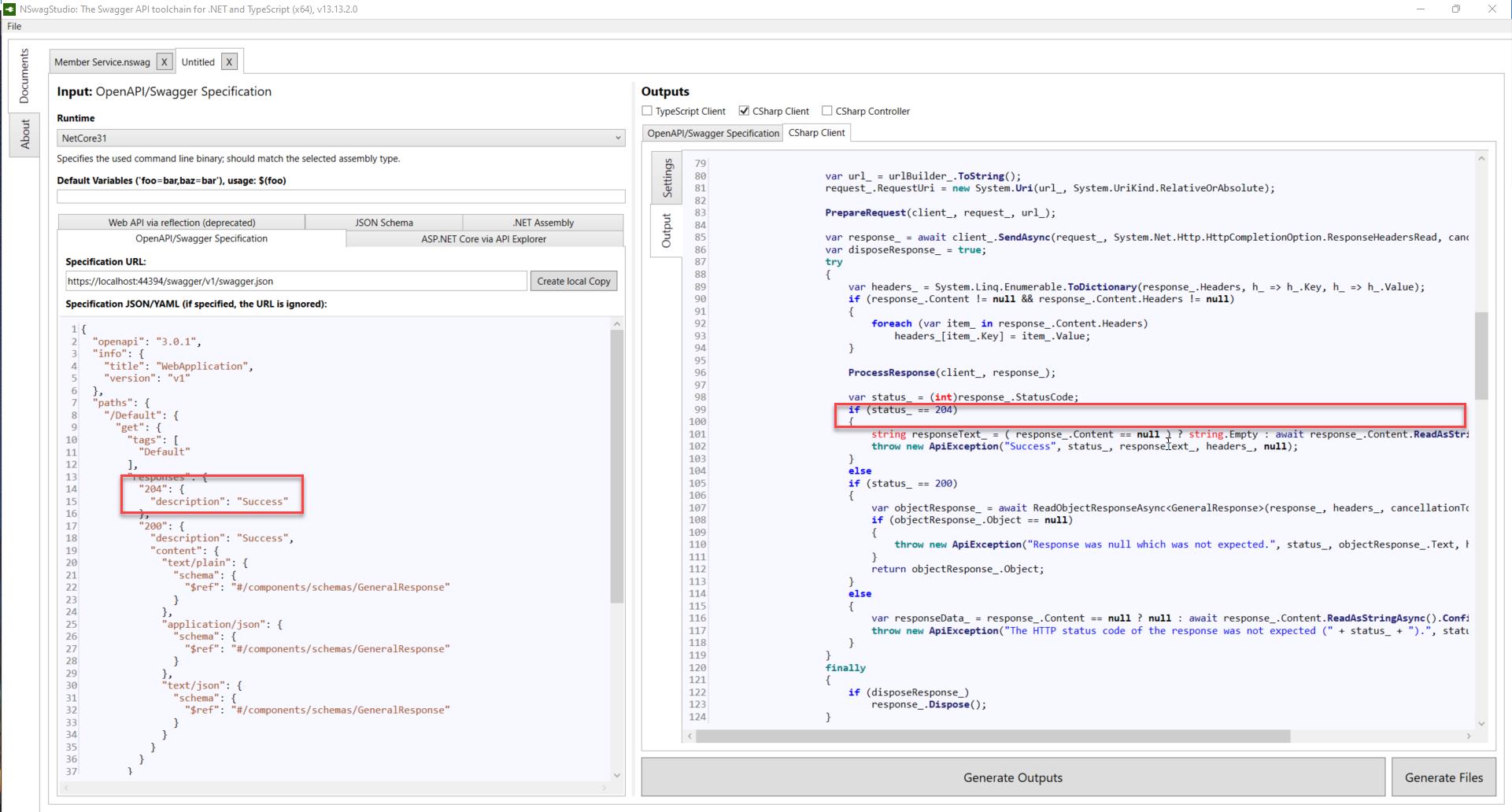Click the "return objectResponse_.Object;" code line

[x=957, y=569]
